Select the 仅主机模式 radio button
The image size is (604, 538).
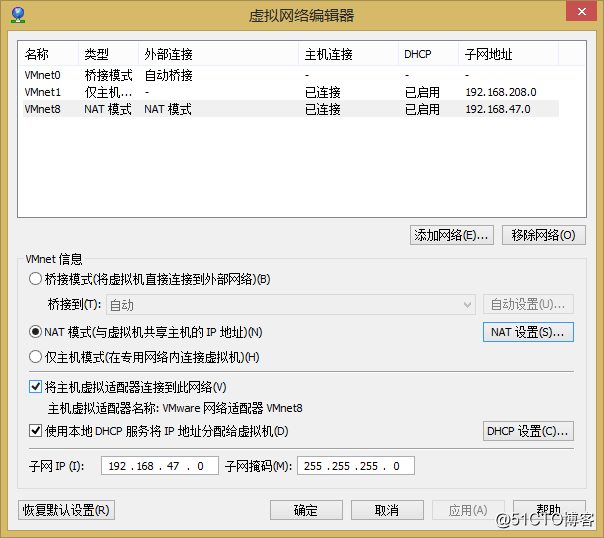click(35, 357)
